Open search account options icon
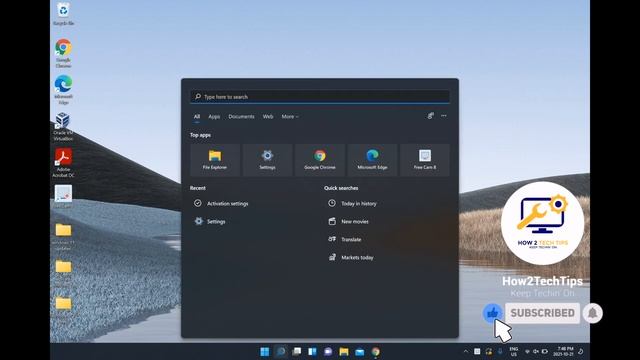Screen dimensions: 640x360 (x=430, y=116)
